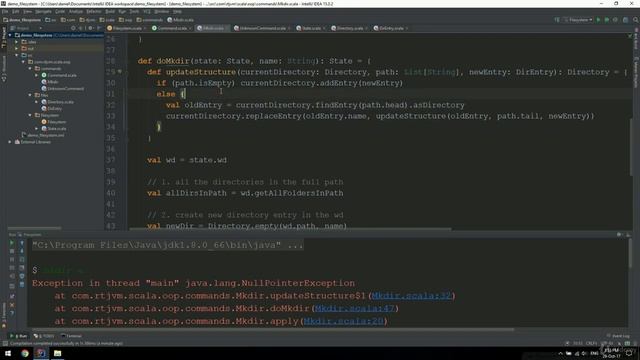Collapse the commands package
Image resolution: width=640 pixels, height=360 pixels.
30,69
